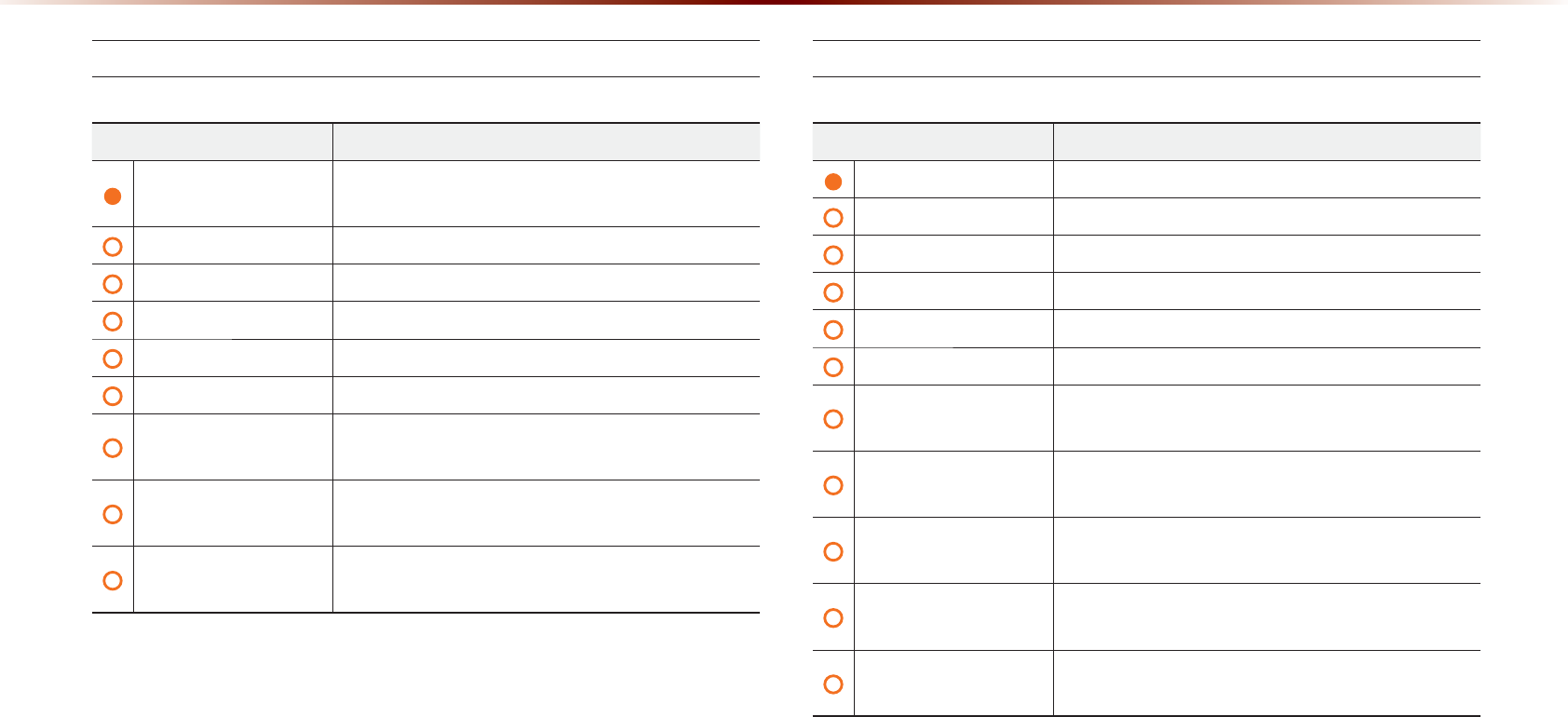Select the sixth circle in right table
This screenshot has height=717, width=1568.
(x=833, y=367)
